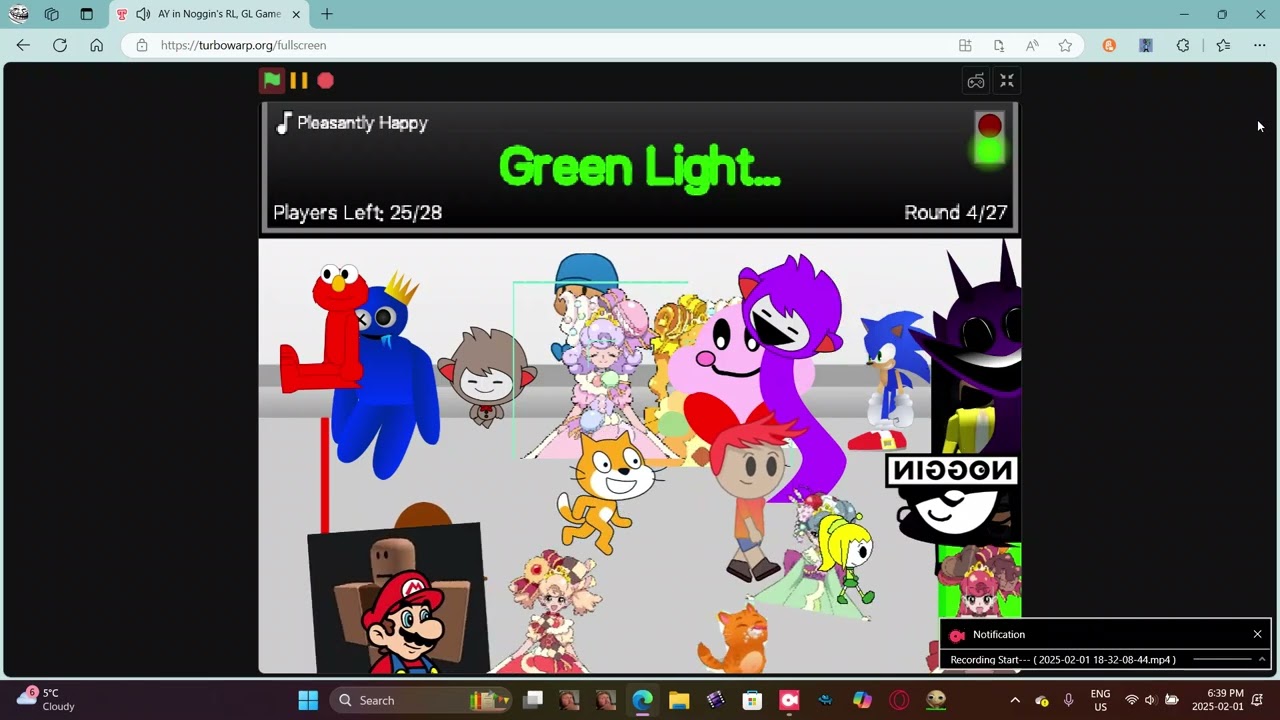The image size is (1280, 720).
Task: Click the blue Sonic character
Action: click(893, 370)
